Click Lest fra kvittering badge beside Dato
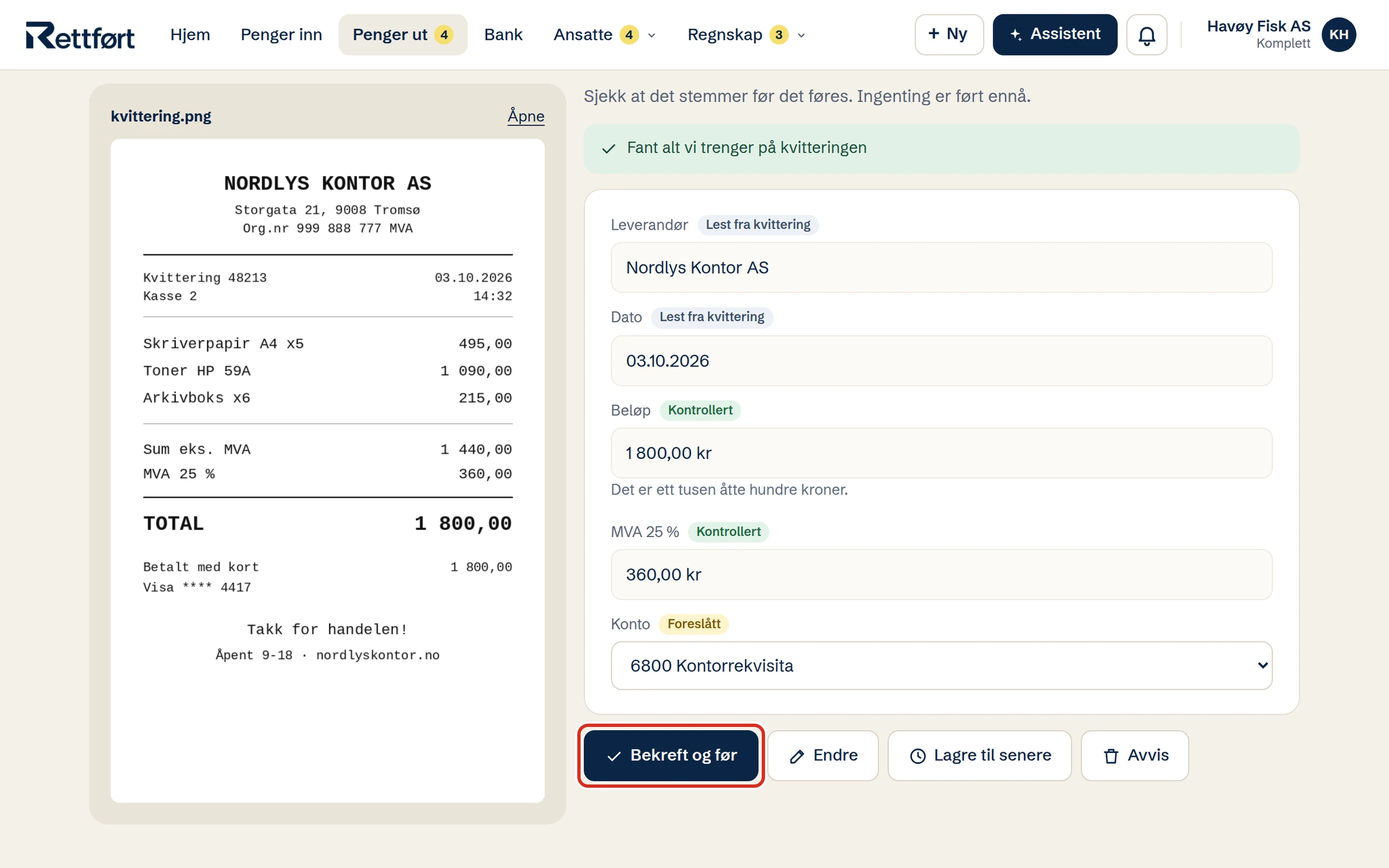 [x=711, y=317]
